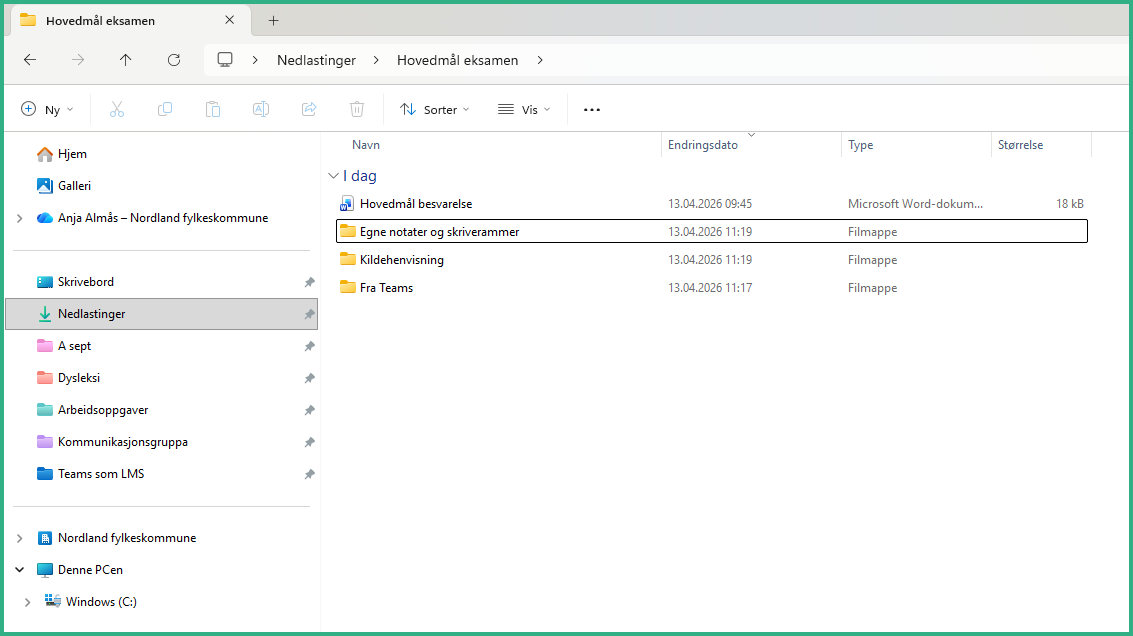Viewport: 1133px width, 636px height.
Task: Click the Cut scissors icon
Action: click(117, 110)
